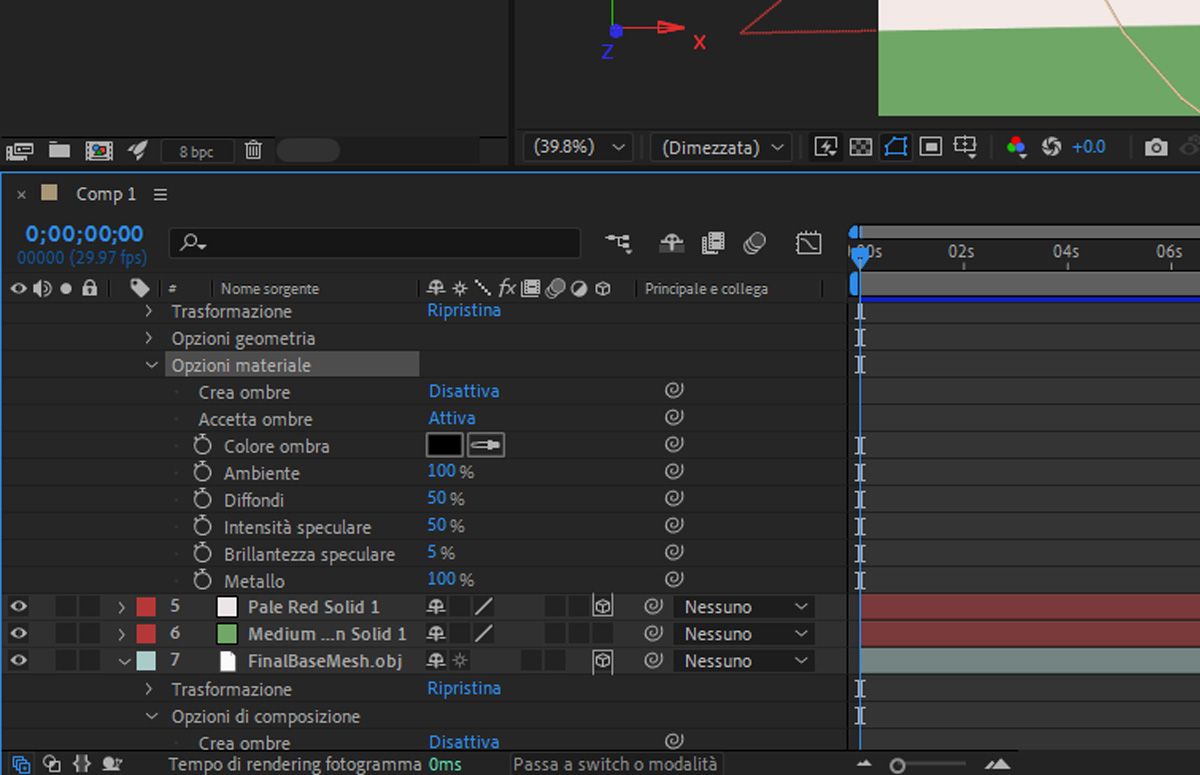Hide the Pale Red Solid 1 layer
1200x775 pixels.
(19, 606)
